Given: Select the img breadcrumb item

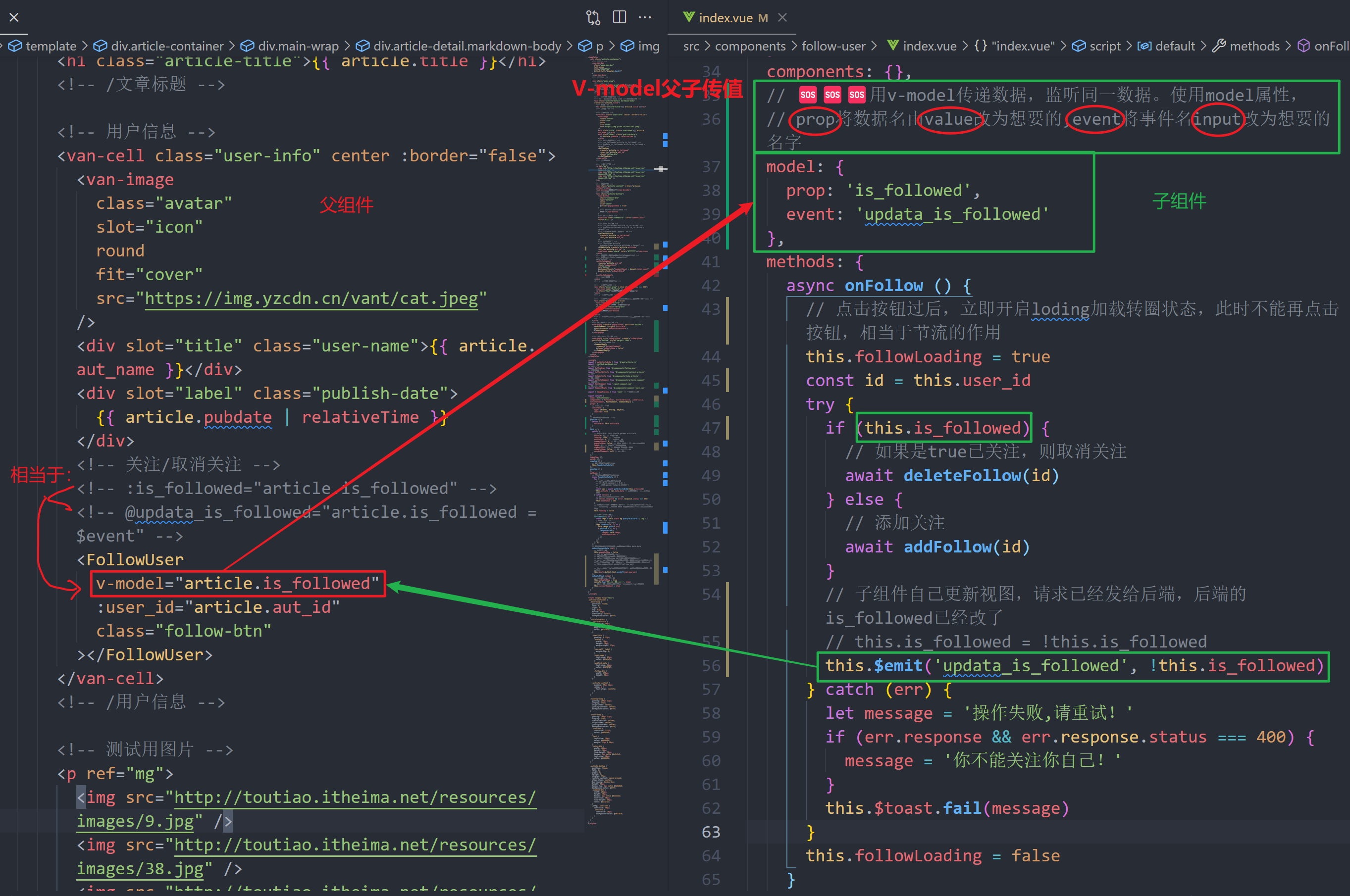Looking at the screenshot, I should coord(649,46).
